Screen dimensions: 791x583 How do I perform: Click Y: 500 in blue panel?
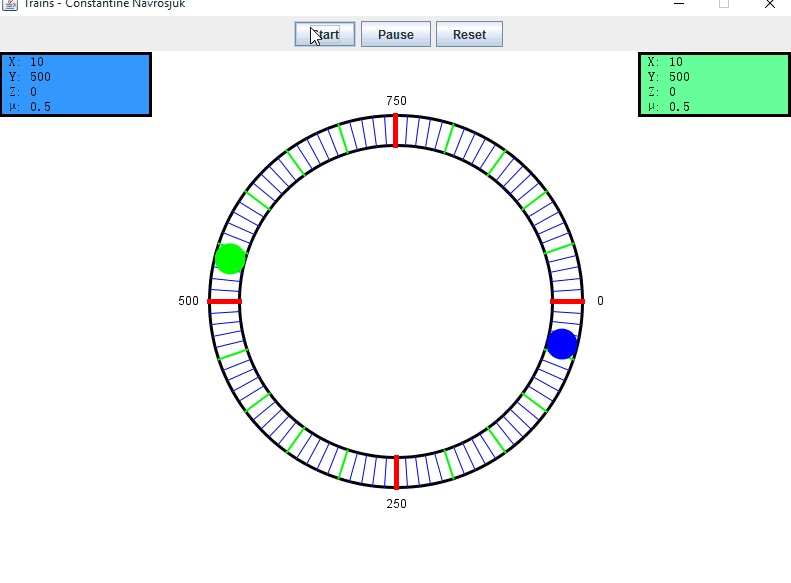coord(30,77)
